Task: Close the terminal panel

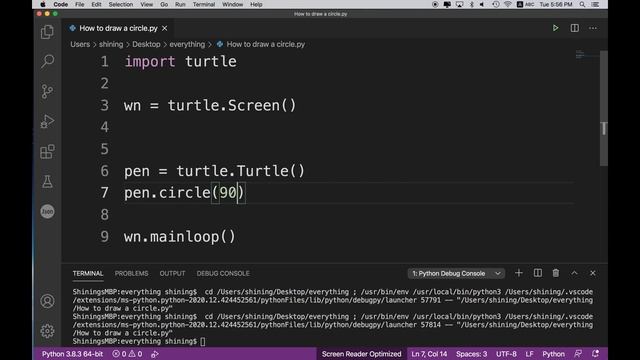Action: (593, 273)
